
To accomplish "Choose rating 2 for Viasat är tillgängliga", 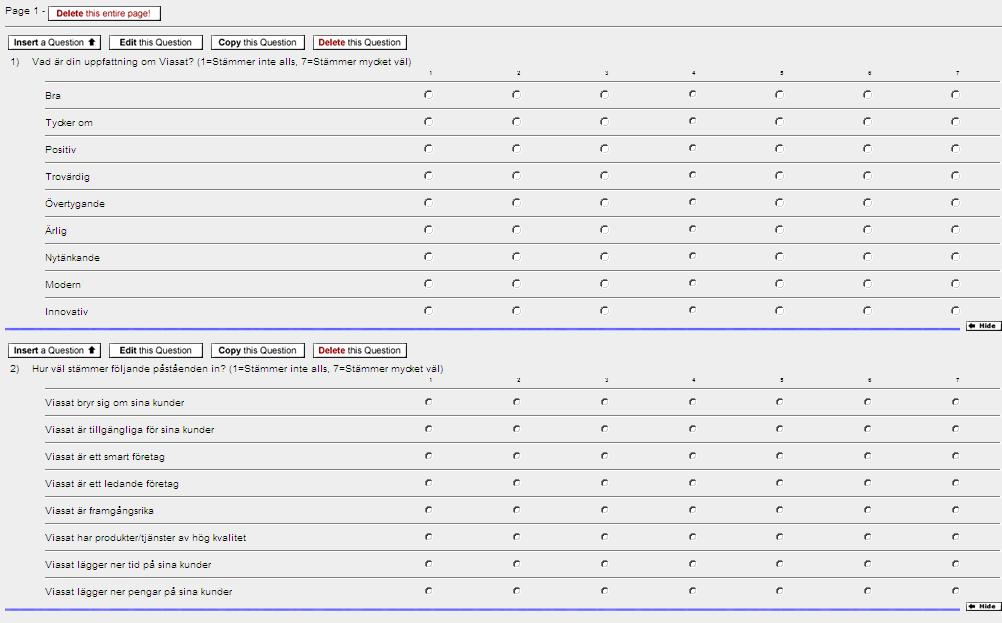I will click(x=516, y=429).
